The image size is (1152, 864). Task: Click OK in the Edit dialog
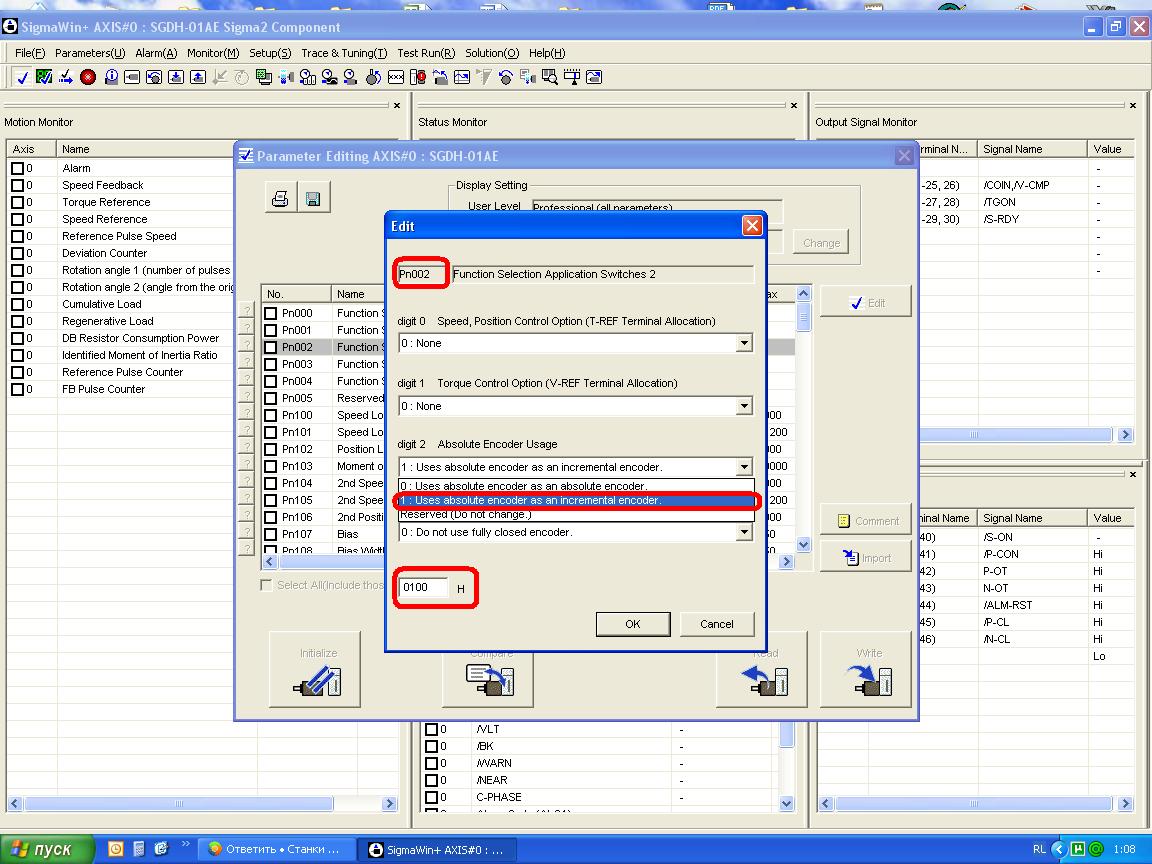(x=633, y=624)
